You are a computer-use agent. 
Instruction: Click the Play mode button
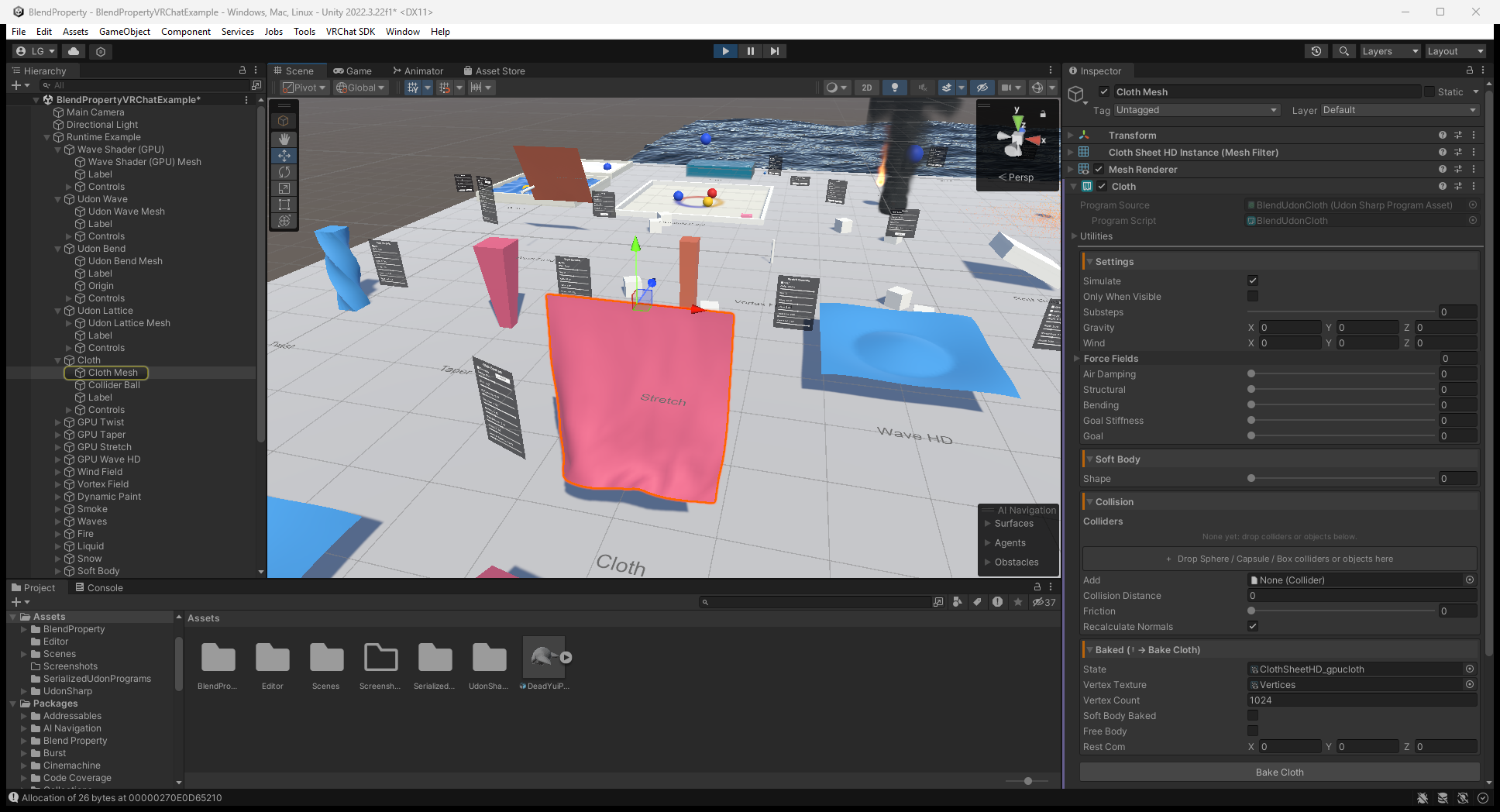[725, 51]
